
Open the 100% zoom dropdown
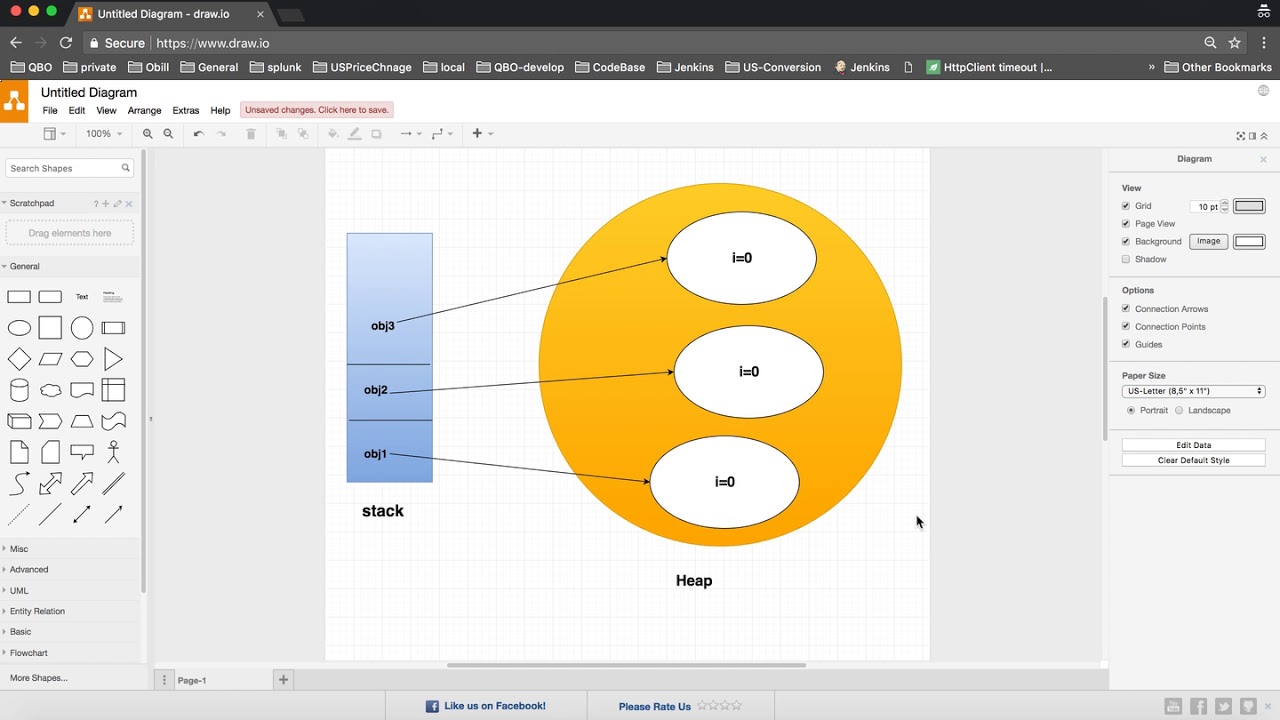point(103,134)
